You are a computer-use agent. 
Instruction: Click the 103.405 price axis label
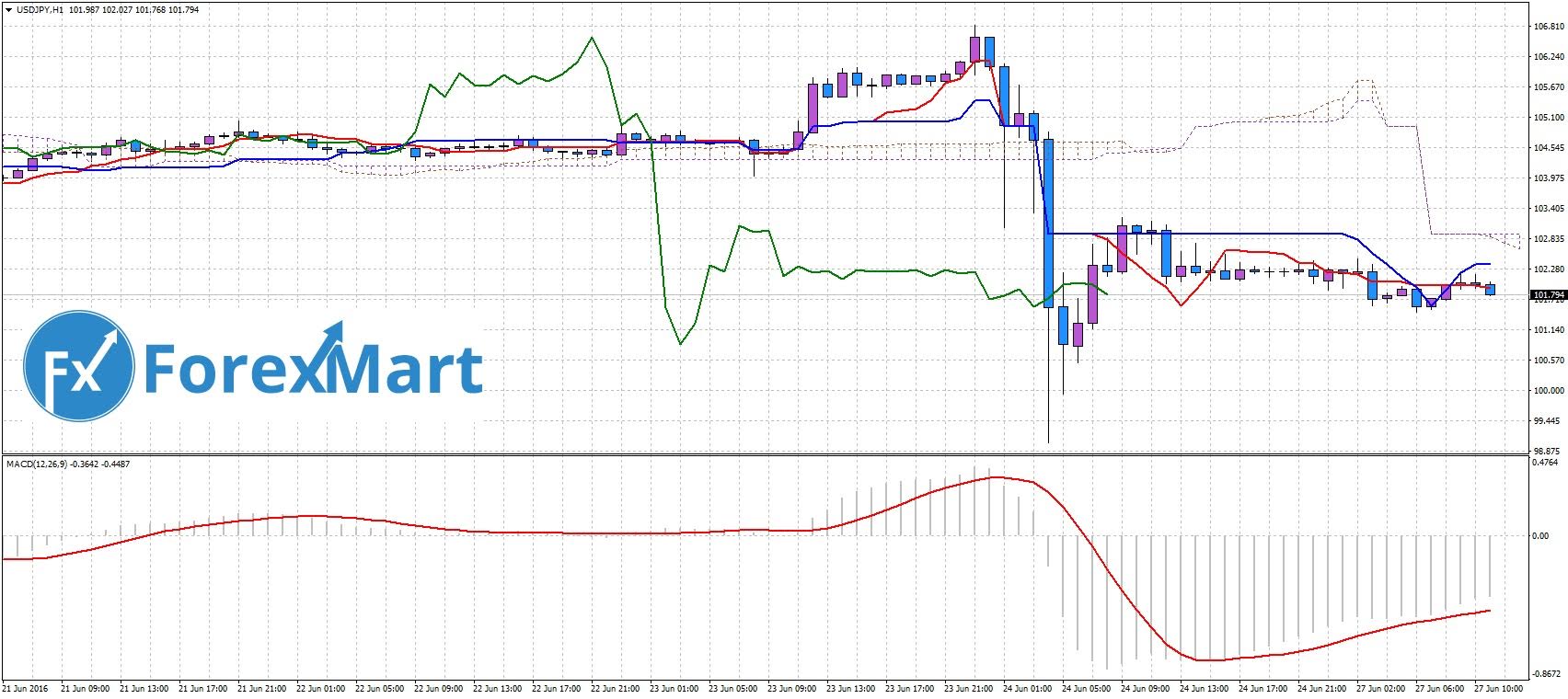pos(1548,209)
